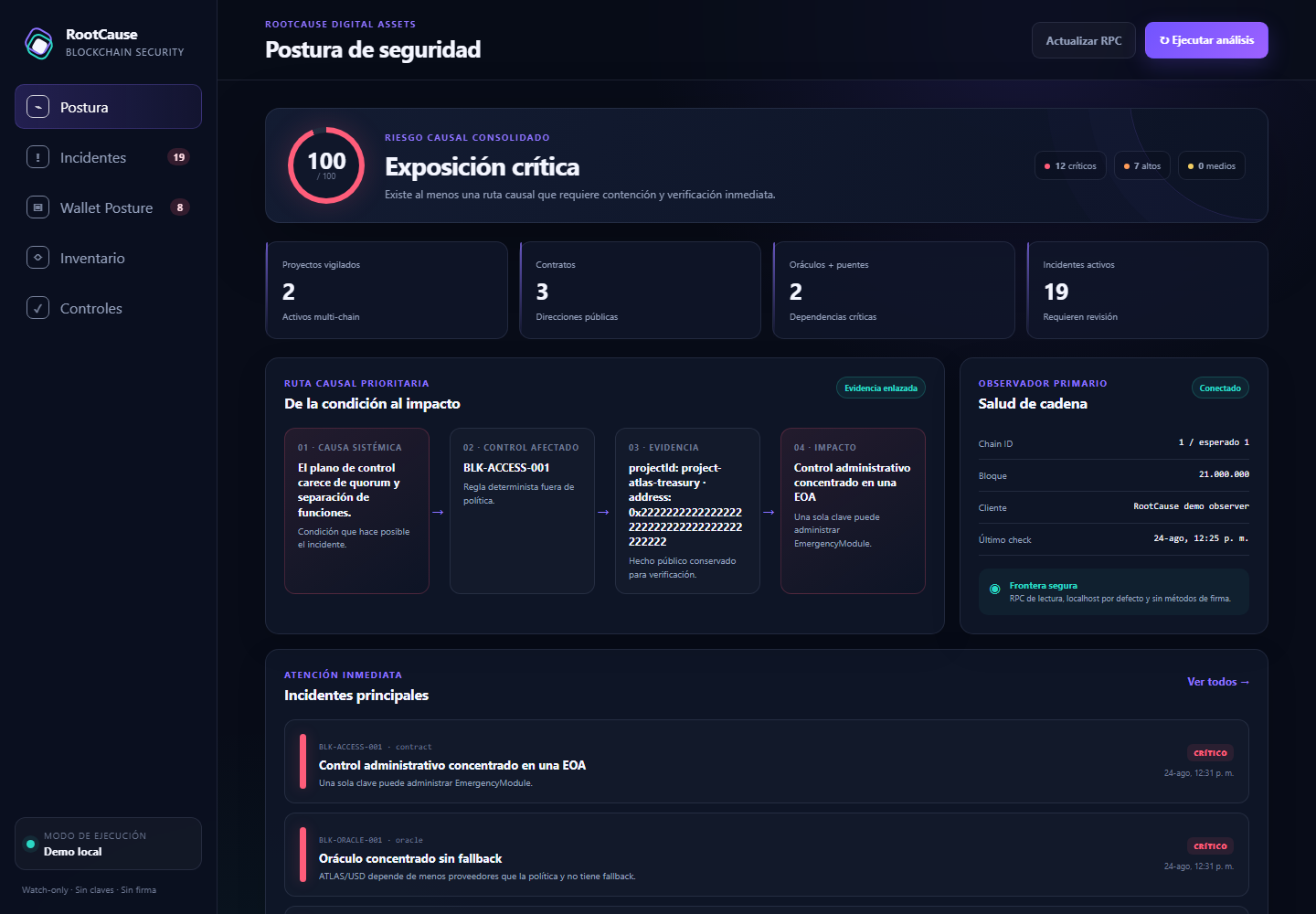Click the Incidentes principales heading

point(356,696)
